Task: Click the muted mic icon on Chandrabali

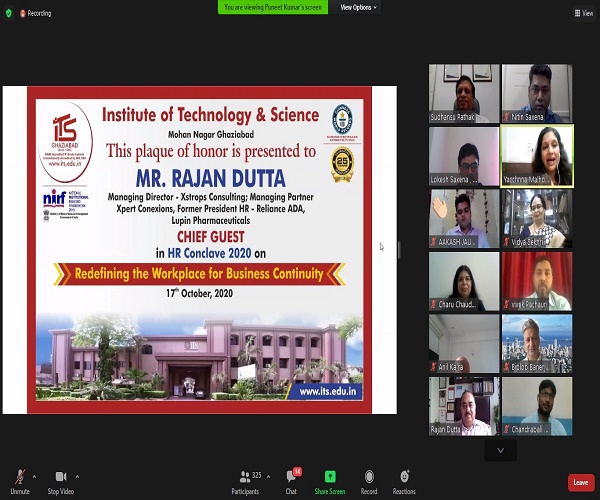Action: click(507, 429)
